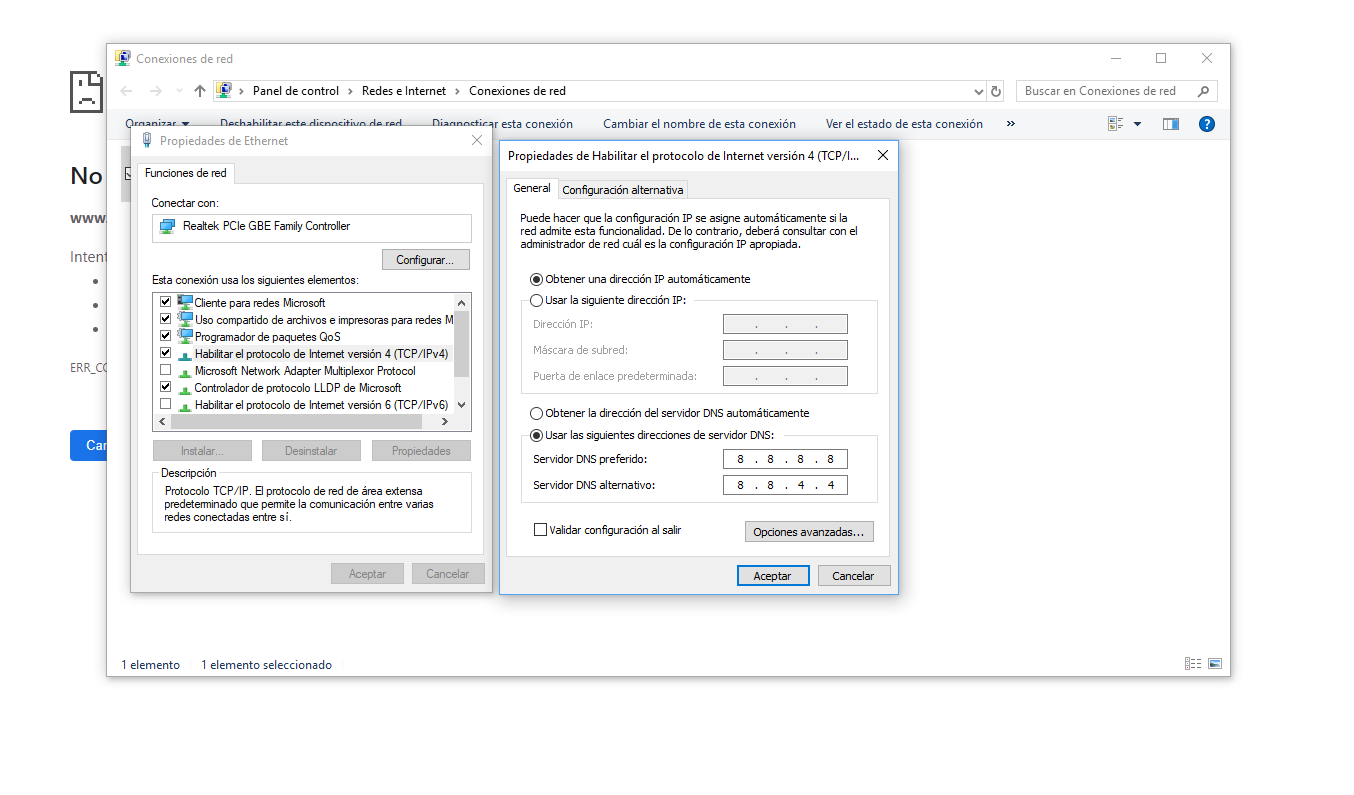Expand chevron after Redes e Internet

458,91
